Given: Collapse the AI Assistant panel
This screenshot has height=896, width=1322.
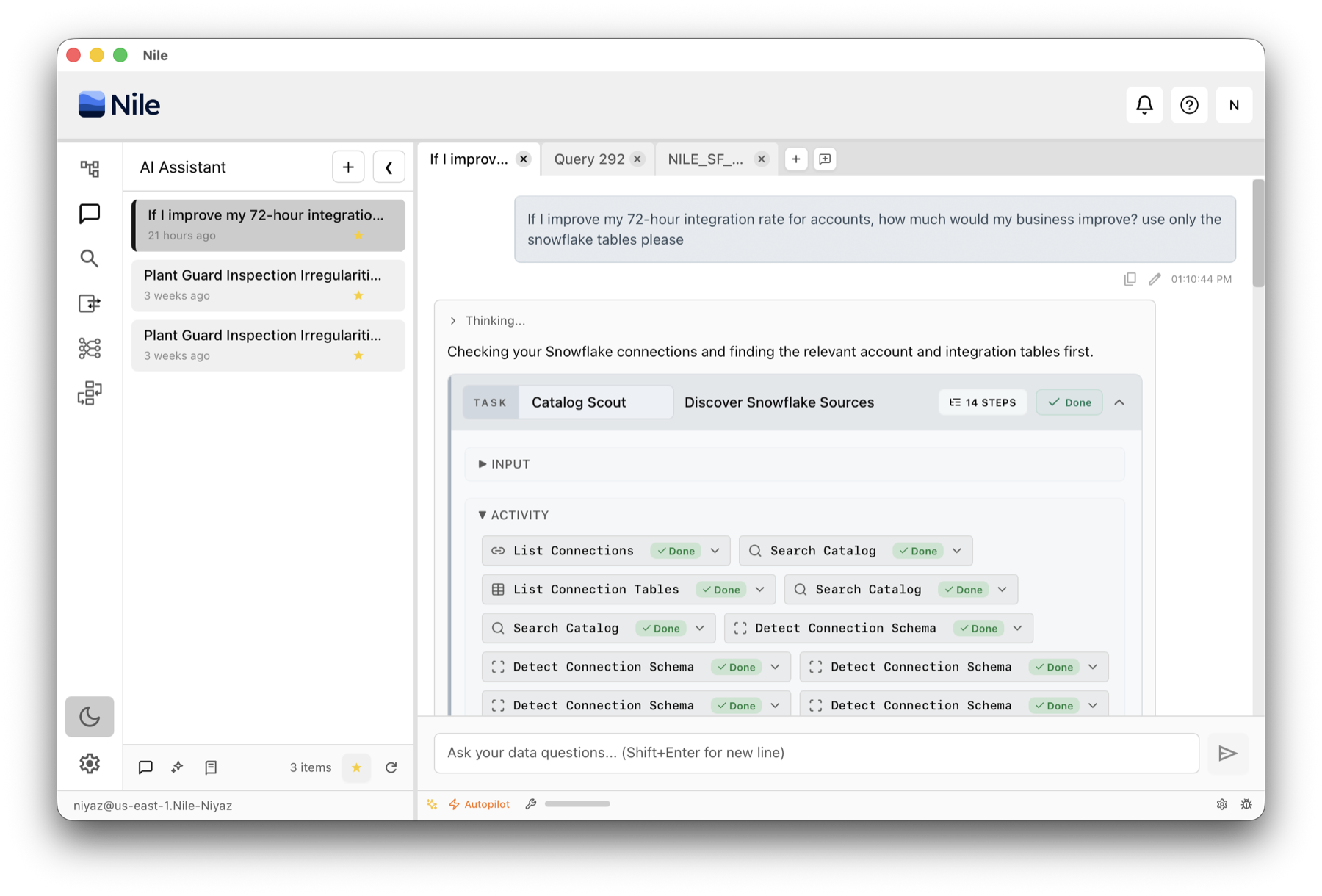Looking at the screenshot, I should 389,167.
